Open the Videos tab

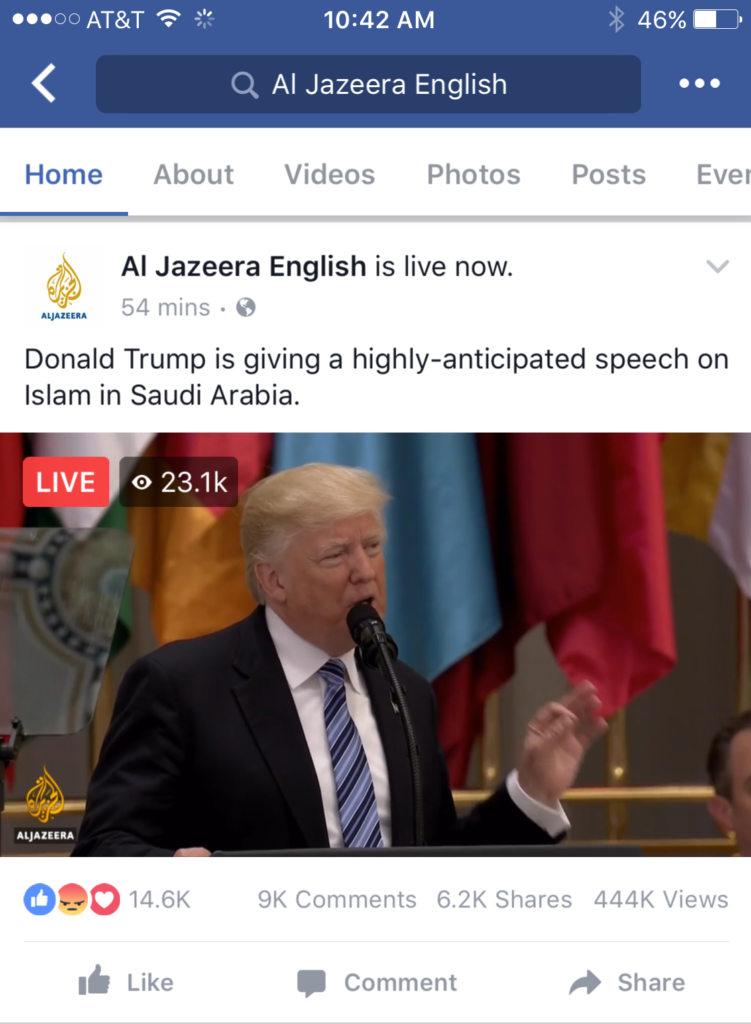pos(329,174)
